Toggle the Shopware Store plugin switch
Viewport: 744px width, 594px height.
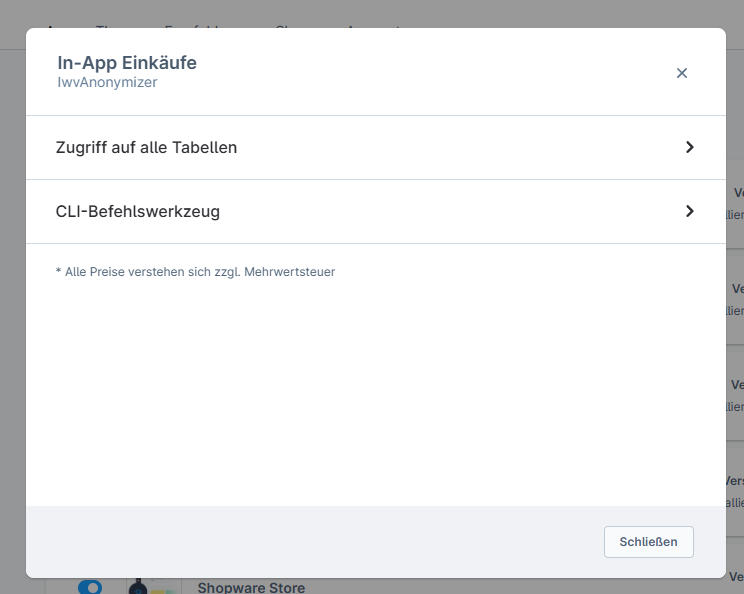pos(90,587)
